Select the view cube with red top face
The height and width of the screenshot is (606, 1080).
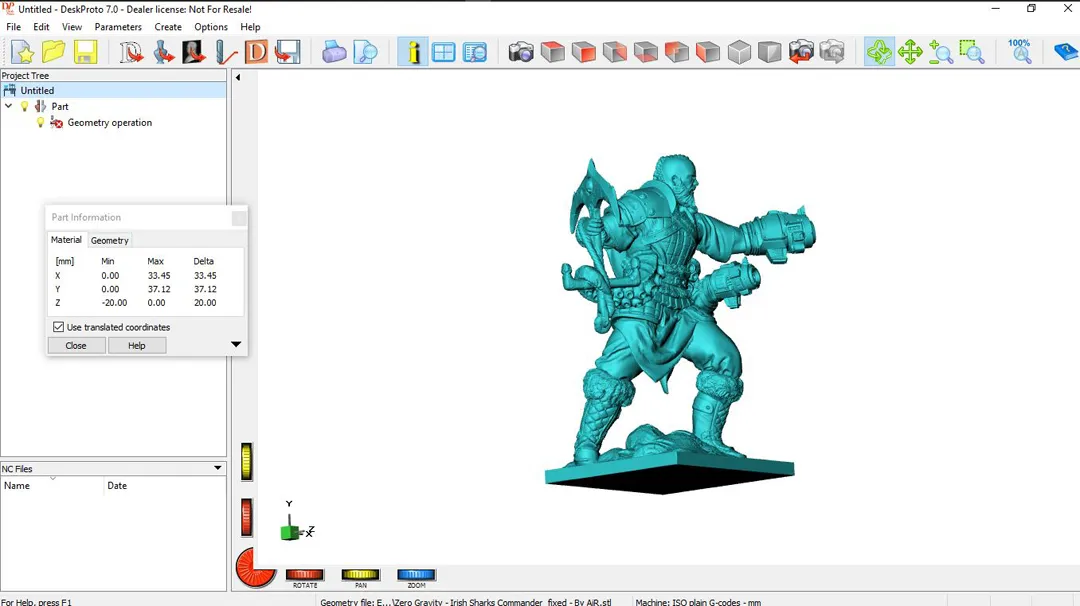(552, 52)
